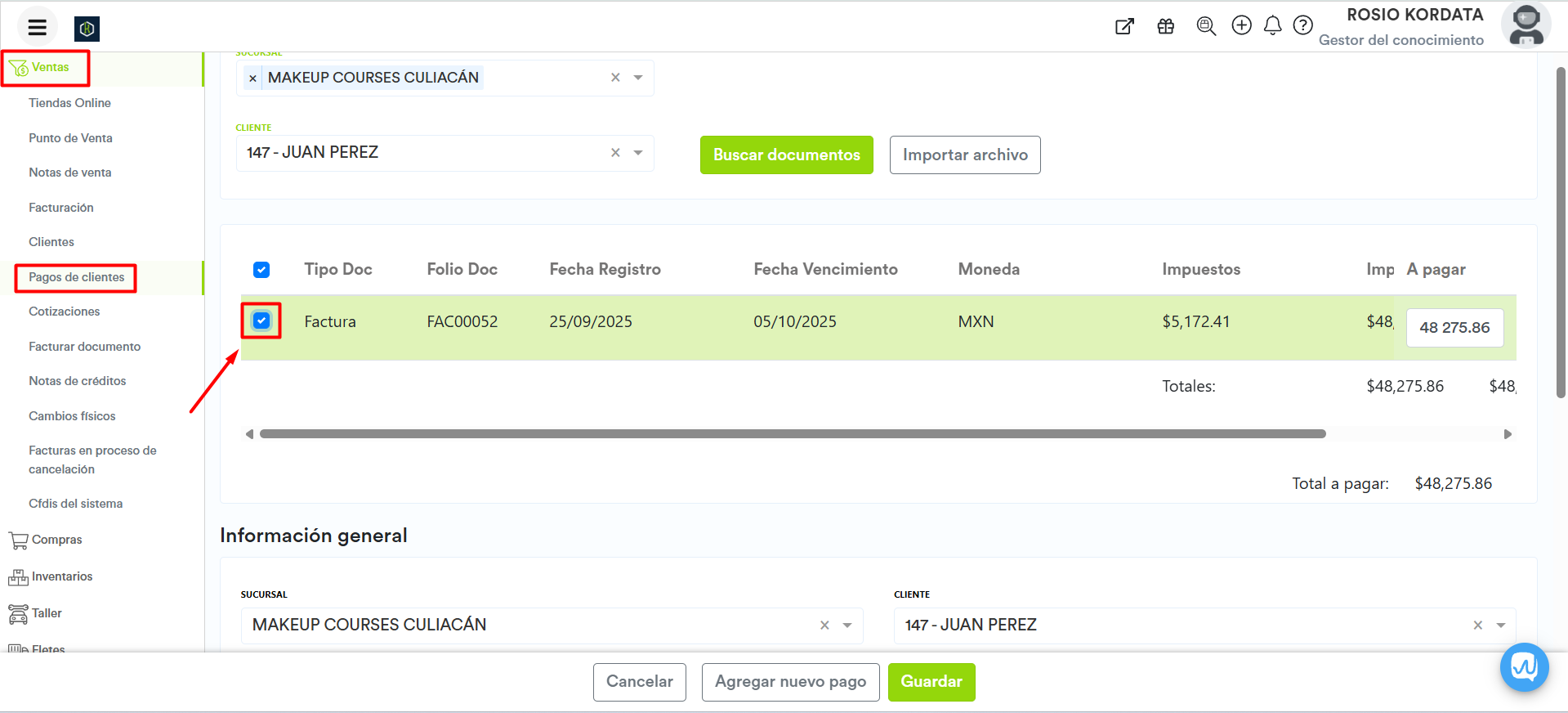Expand the top Cliente 147 - JUAN PEREZ dropdown
The image size is (1568, 713).
pos(638,153)
